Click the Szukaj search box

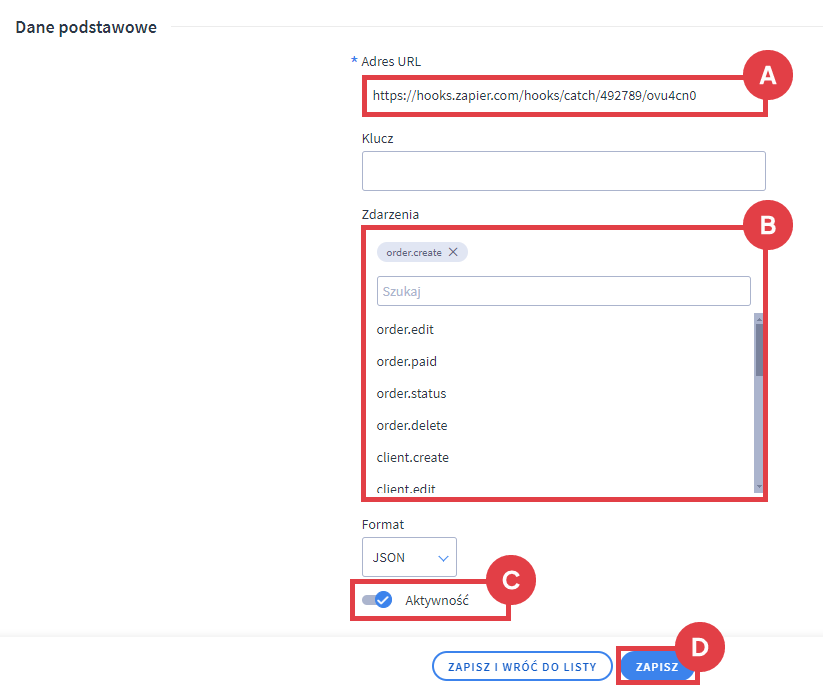pos(563,291)
